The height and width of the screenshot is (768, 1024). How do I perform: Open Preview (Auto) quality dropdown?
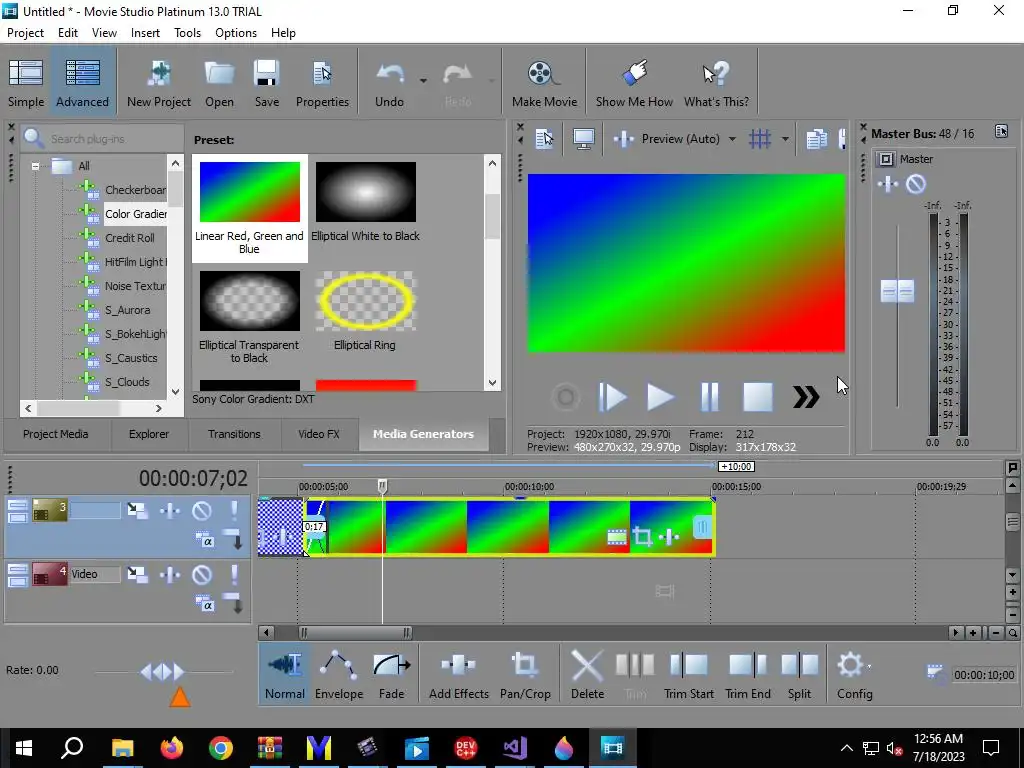[x=732, y=138]
